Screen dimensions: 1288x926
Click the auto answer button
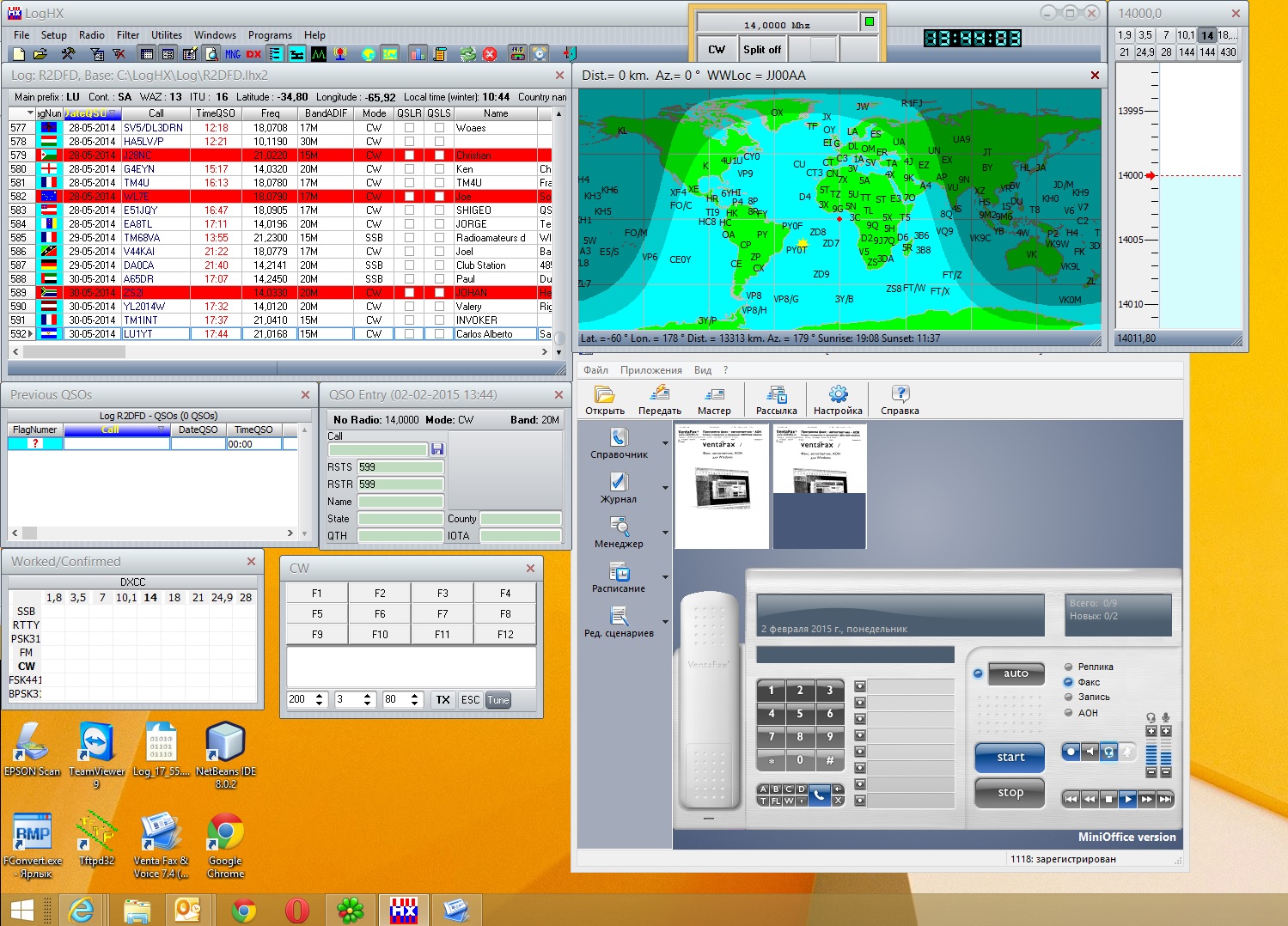coord(1016,673)
